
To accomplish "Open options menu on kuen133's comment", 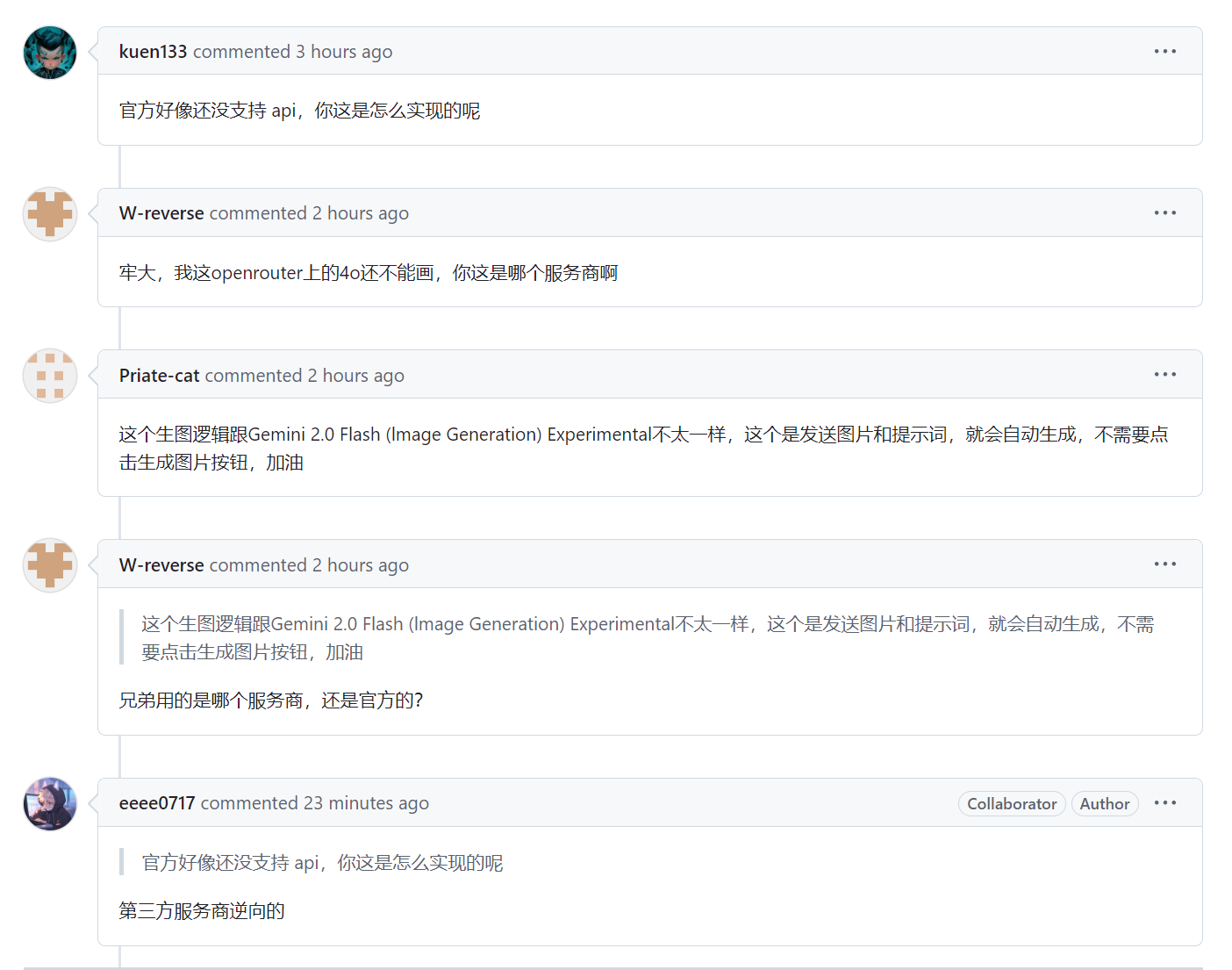I will [x=1165, y=51].
